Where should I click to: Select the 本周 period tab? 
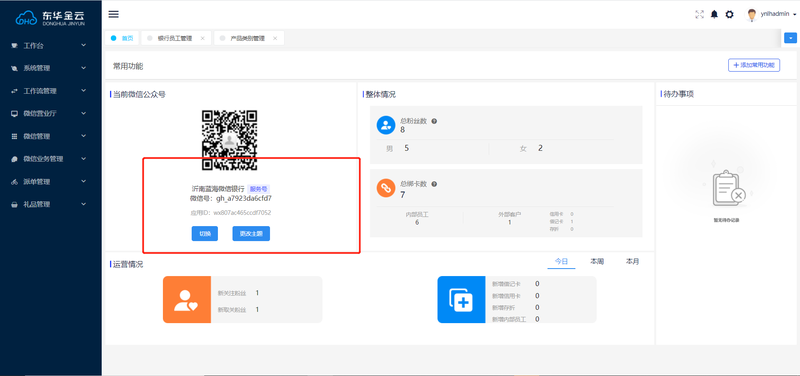[x=597, y=261]
